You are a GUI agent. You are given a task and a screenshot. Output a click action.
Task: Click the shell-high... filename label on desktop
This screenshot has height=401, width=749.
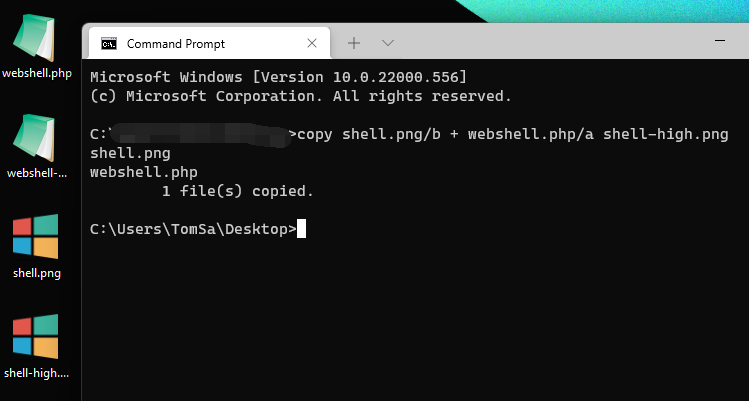[36, 373]
